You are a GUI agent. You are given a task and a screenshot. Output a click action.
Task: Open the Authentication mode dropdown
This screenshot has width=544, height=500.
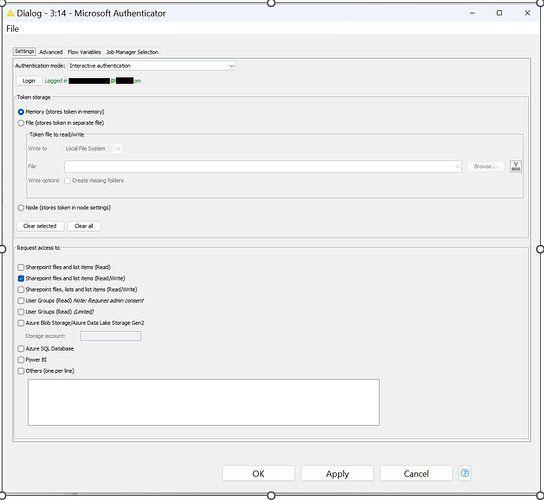pyautogui.click(x=152, y=66)
